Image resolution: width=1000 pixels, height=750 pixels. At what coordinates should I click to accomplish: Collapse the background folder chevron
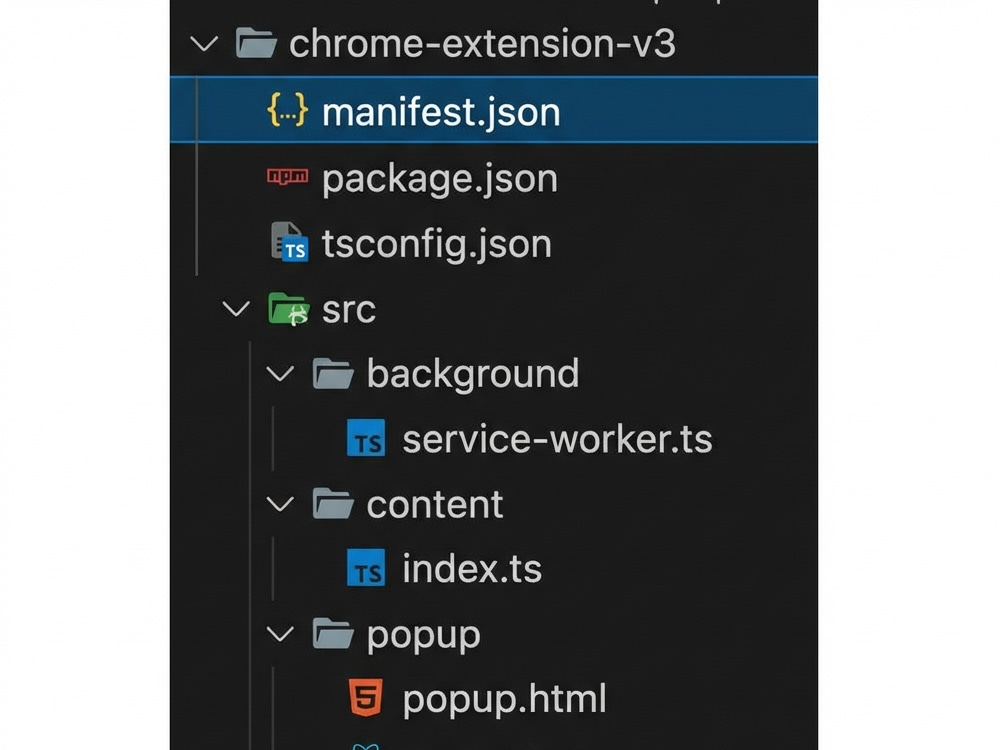point(280,374)
